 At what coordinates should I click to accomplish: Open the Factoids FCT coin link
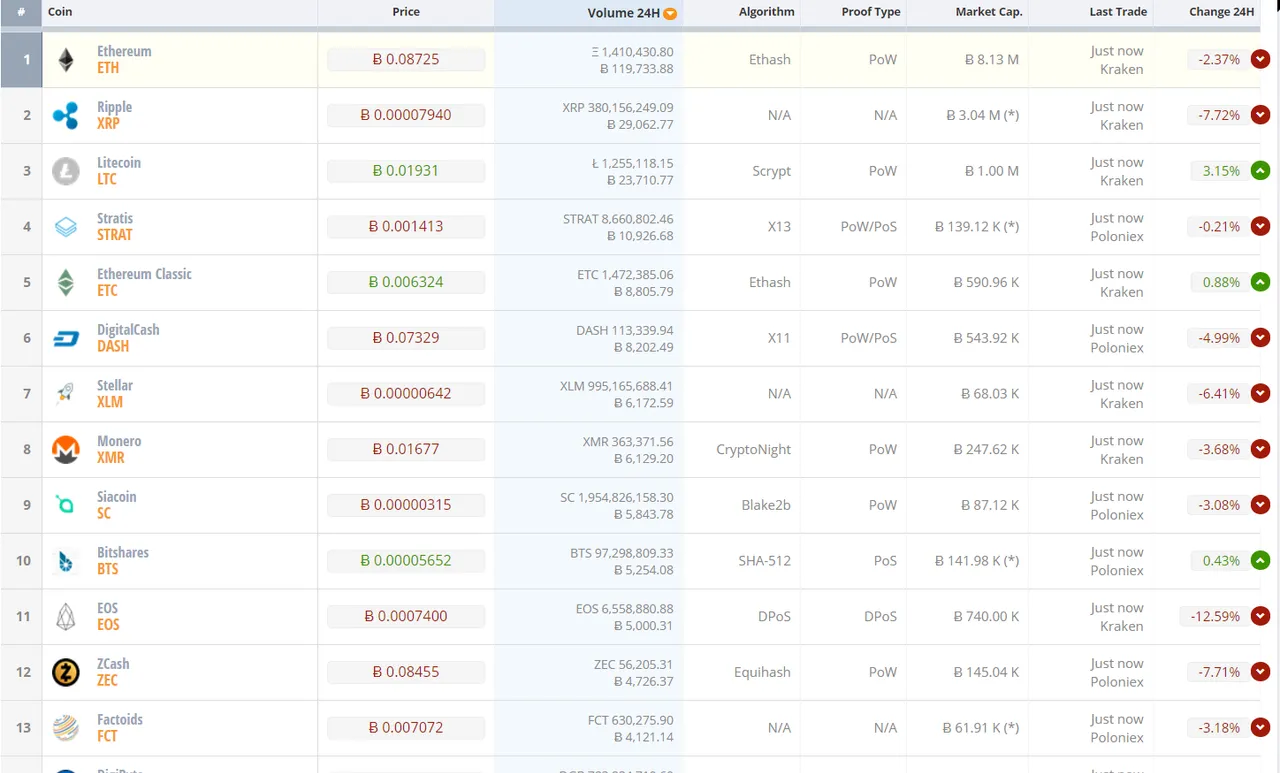pyautogui.click(x=120, y=728)
